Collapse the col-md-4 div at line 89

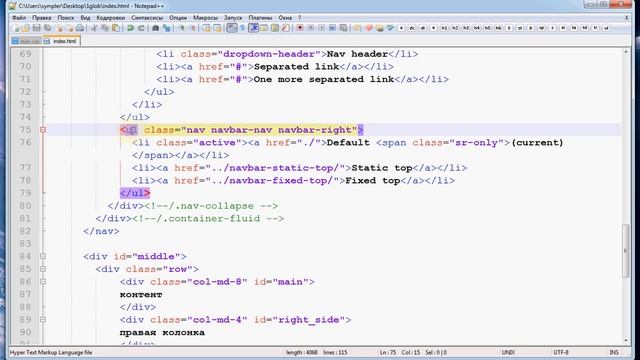pyautogui.click(x=43, y=320)
